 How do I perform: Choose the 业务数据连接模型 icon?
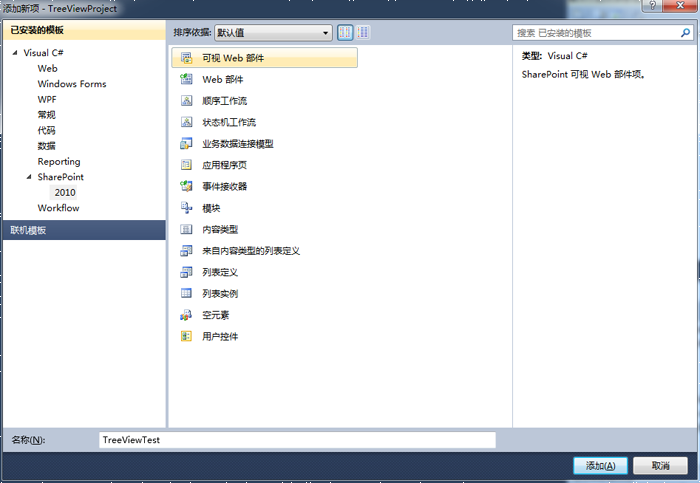[x=186, y=143]
